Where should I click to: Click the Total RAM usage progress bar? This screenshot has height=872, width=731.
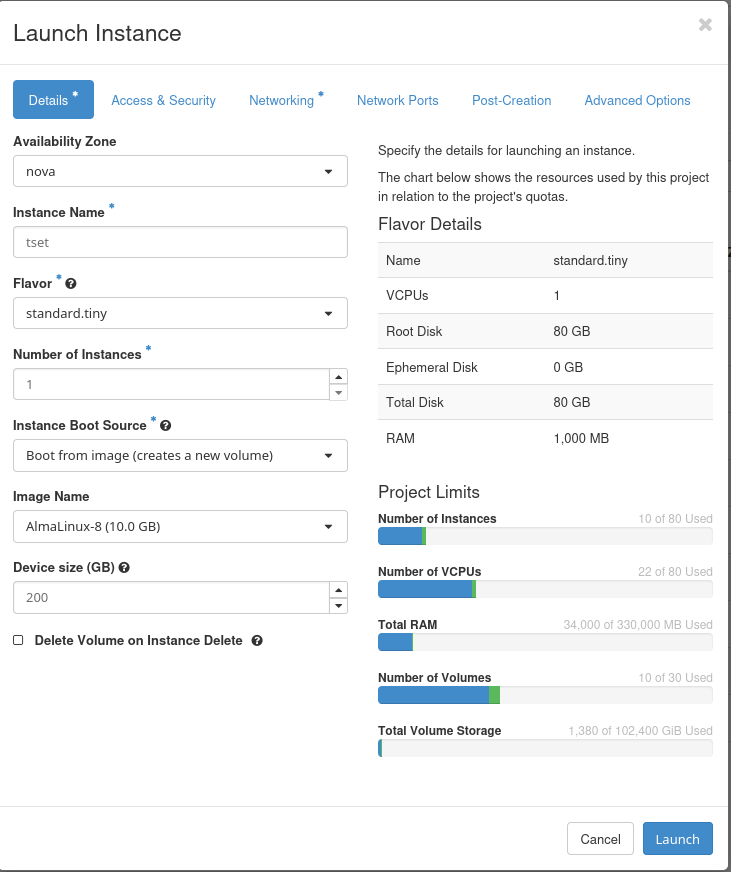pyautogui.click(x=545, y=642)
